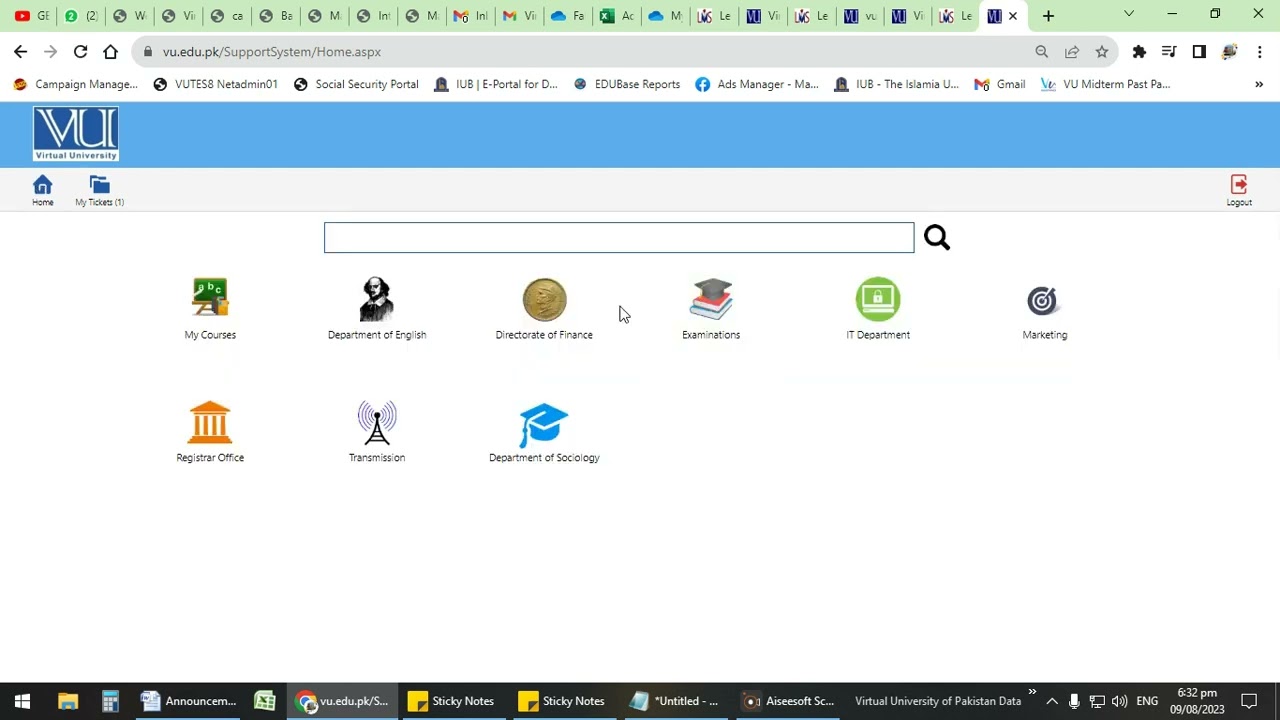The height and width of the screenshot is (720, 1280).
Task: Click the share page icon in address bar
Action: [x=1072, y=51]
